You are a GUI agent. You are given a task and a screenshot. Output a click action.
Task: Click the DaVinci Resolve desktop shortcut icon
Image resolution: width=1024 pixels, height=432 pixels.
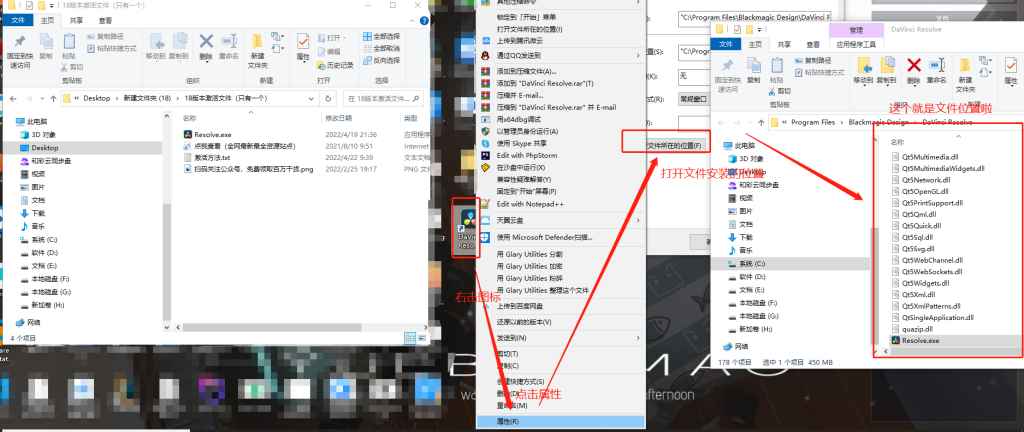tap(468, 227)
